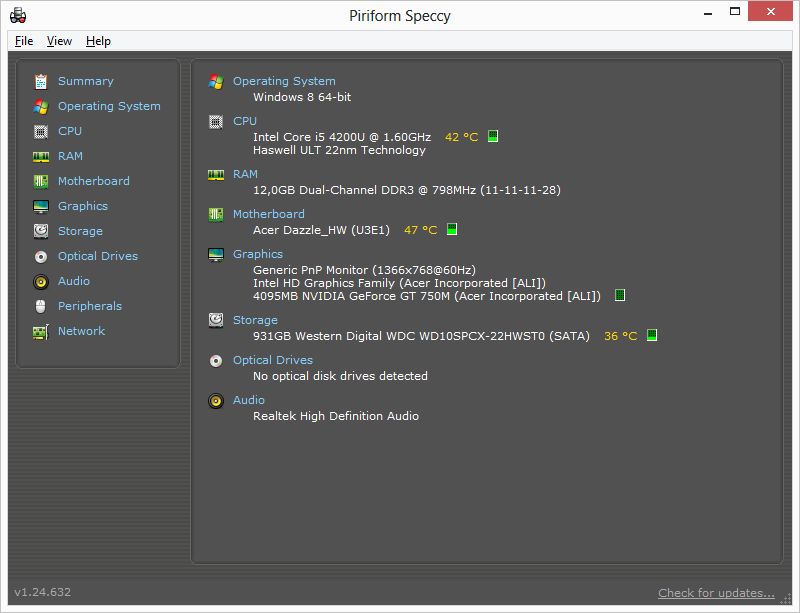Viewport: 800px width, 613px height.
Task: Click the Peripherals mouse icon in sidebar
Action: [41, 306]
